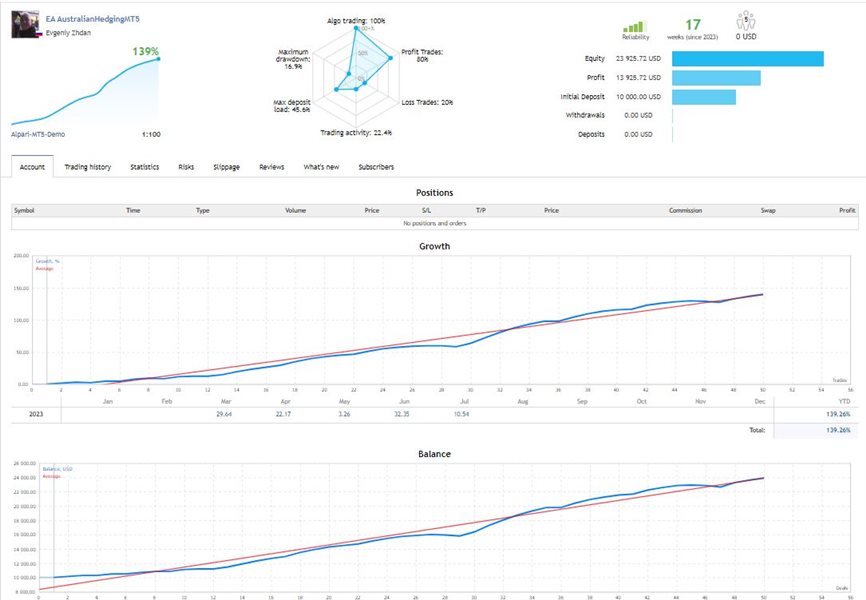Screen dimensions: 866x600
Task: Click the Profit bar
Action: click(x=716, y=78)
